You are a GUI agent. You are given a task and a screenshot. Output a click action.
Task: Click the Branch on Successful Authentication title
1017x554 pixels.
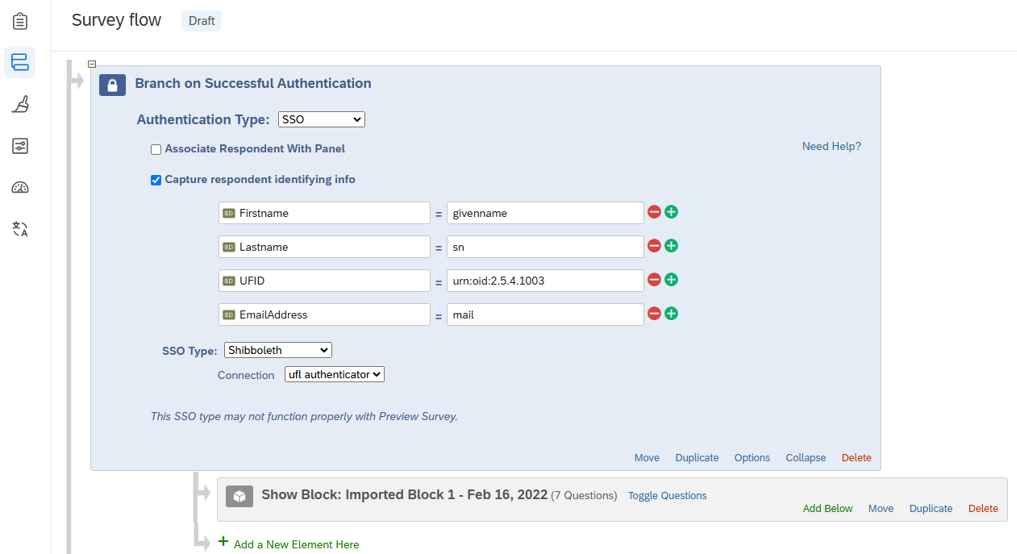pyautogui.click(x=253, y=84)
